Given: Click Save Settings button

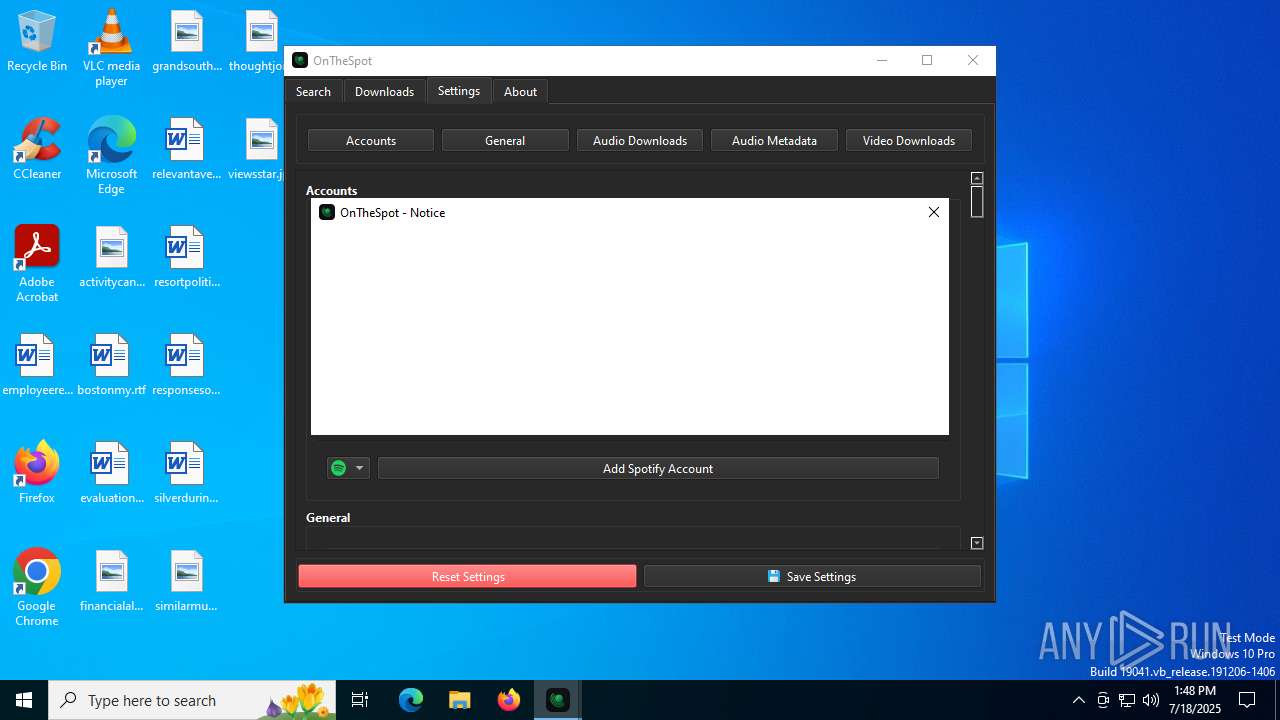Looking at the screenshot, I should click(812, 576).
